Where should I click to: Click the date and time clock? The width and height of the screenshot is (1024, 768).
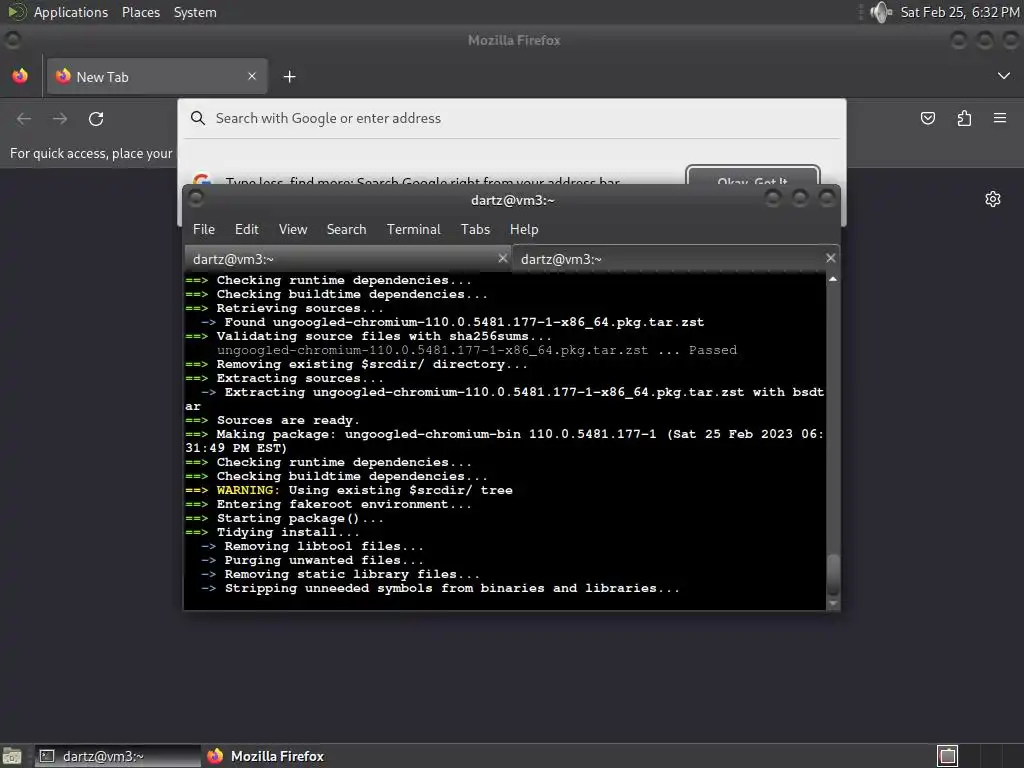pyautogui.click(x=959, y=12)
